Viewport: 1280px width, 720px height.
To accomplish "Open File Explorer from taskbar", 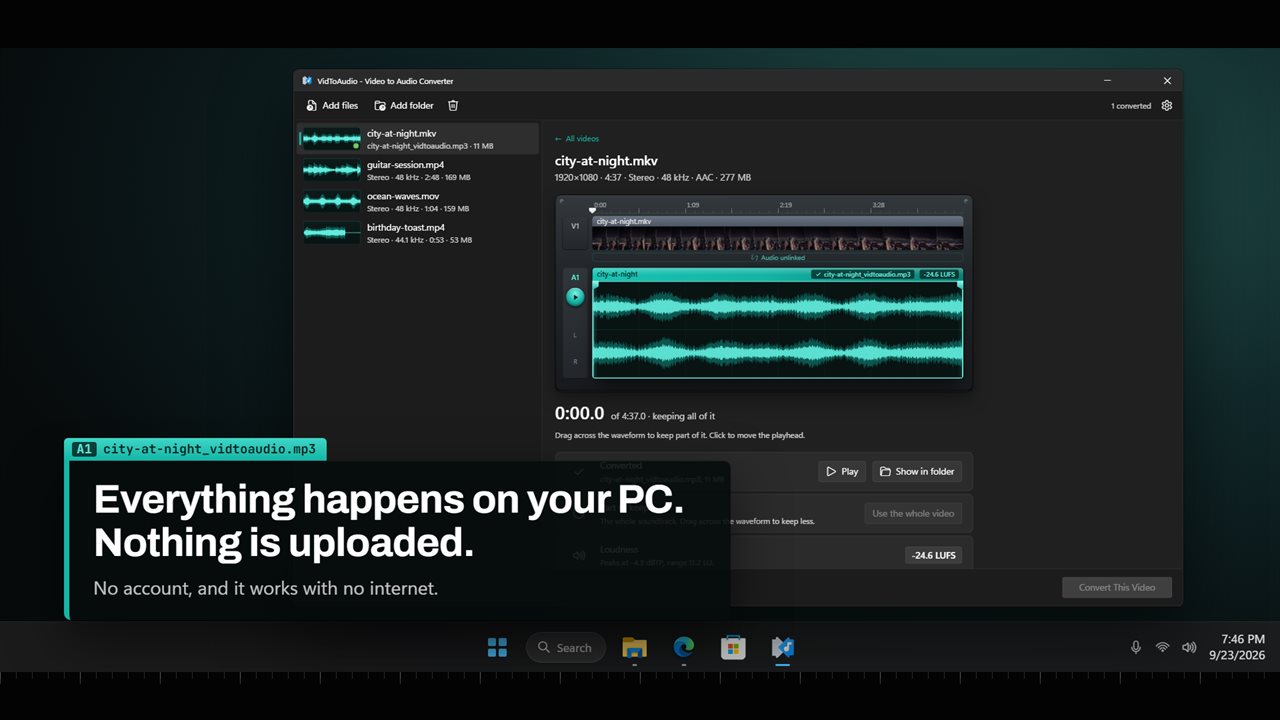I will tap(634, 648).
